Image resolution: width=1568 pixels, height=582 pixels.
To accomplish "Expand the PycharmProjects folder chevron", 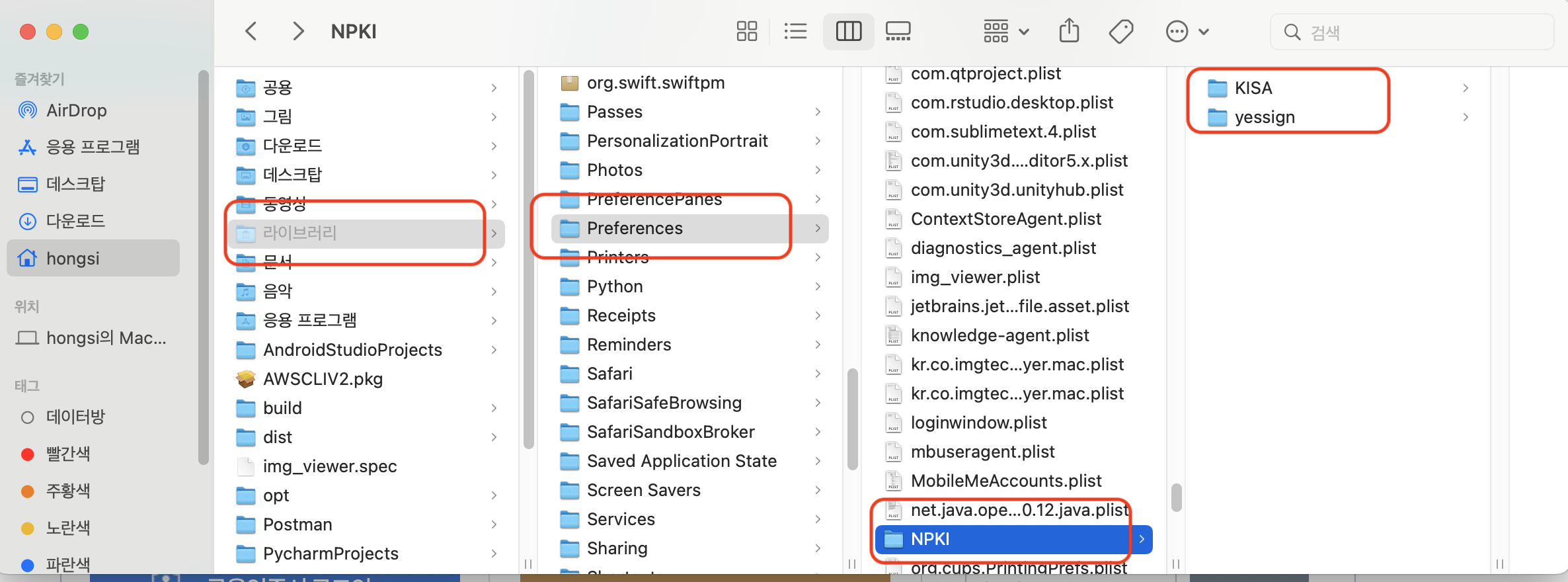I will coord(494,553).
